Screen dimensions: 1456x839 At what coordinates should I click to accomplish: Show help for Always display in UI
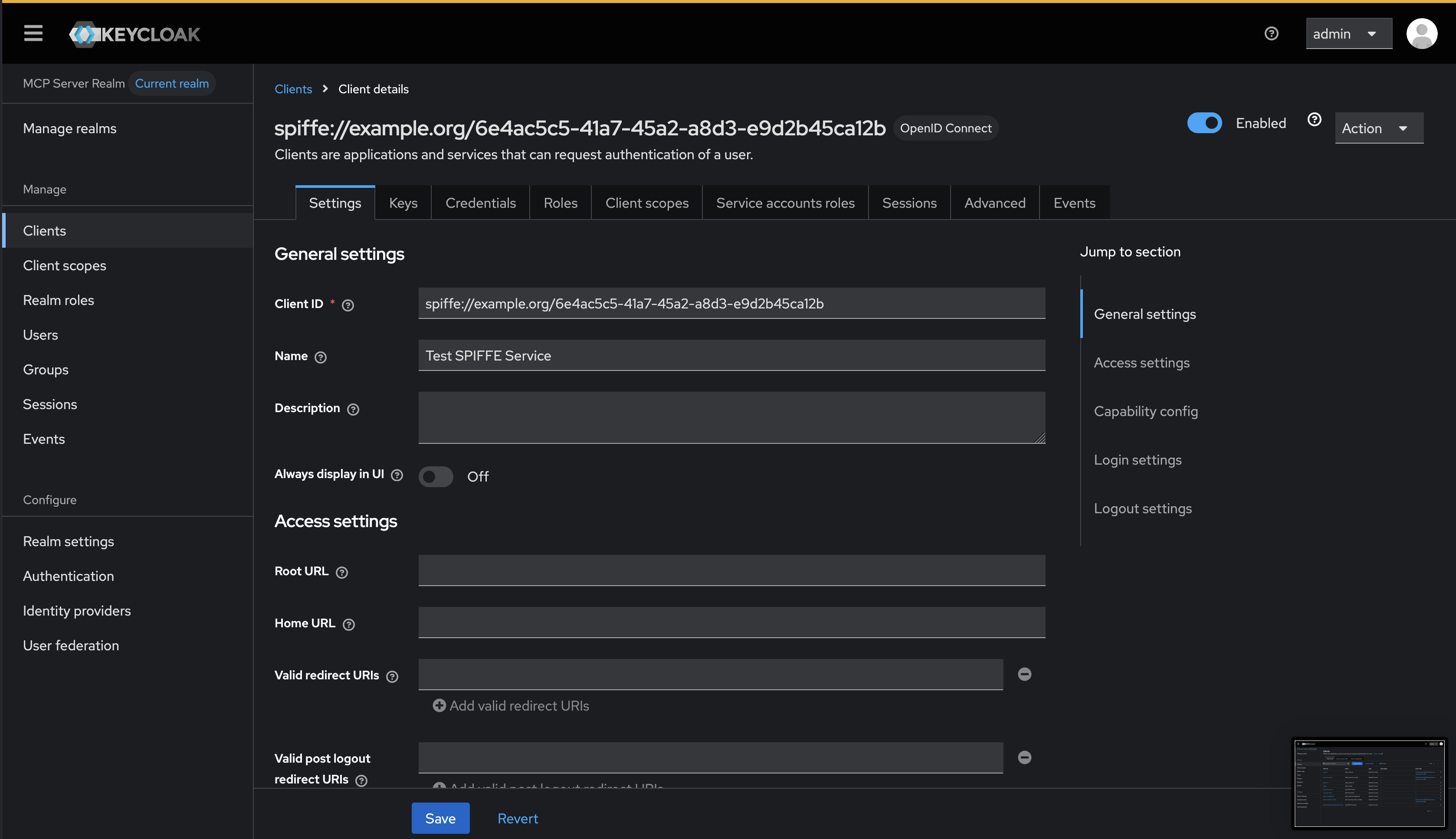coord(397,475)
